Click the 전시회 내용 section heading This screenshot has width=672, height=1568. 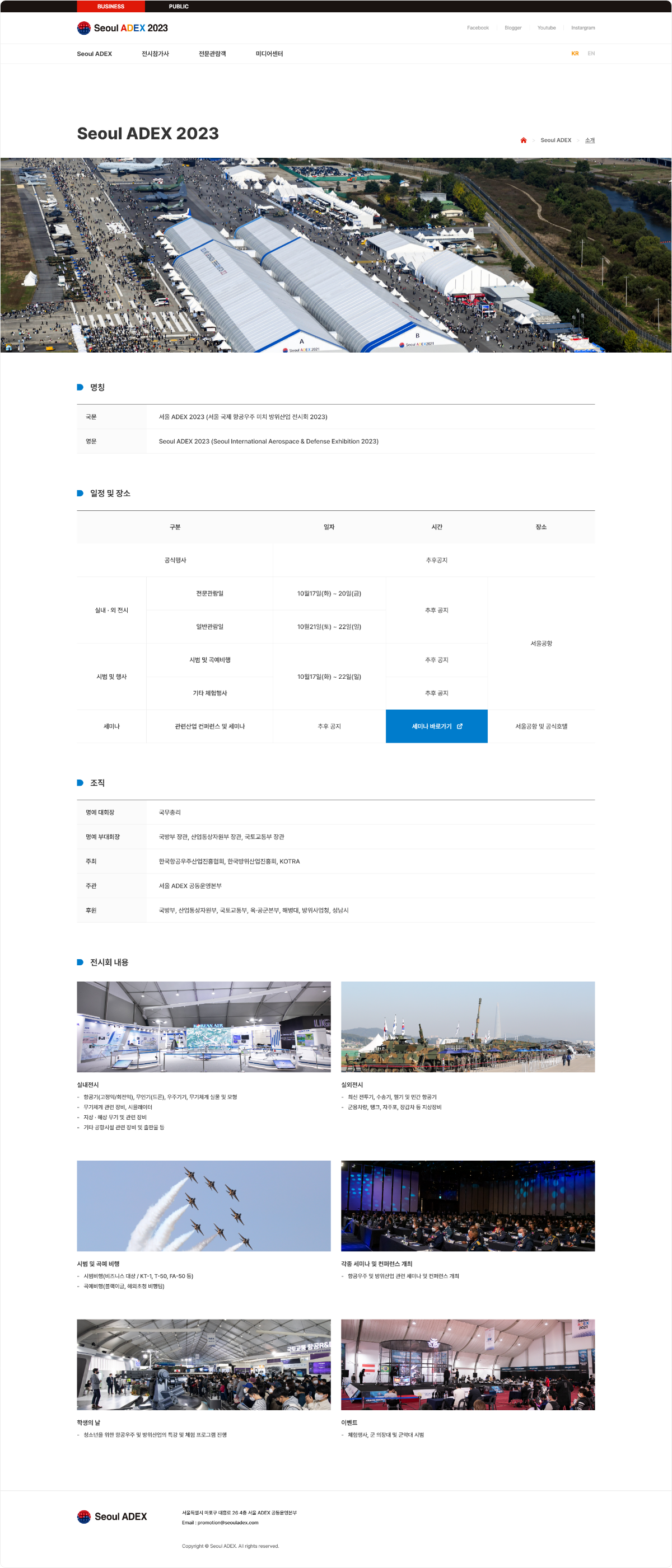(109, 963)
